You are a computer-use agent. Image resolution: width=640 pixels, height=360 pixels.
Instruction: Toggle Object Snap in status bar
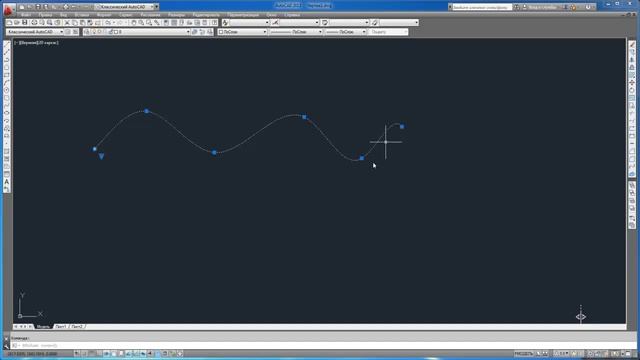(x=114, y=353)
